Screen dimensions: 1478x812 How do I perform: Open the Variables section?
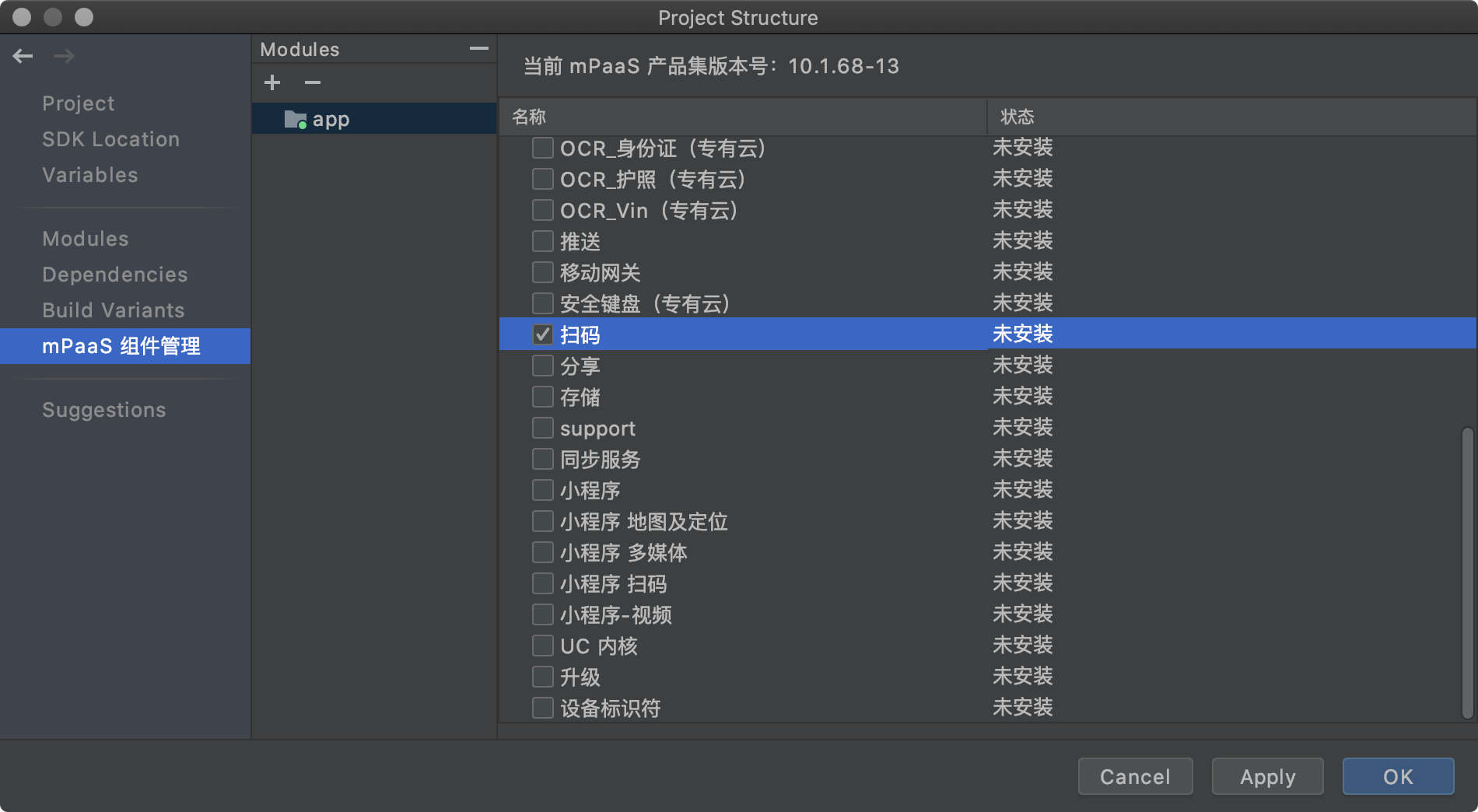pyautogui.click(x=89, y=175)
